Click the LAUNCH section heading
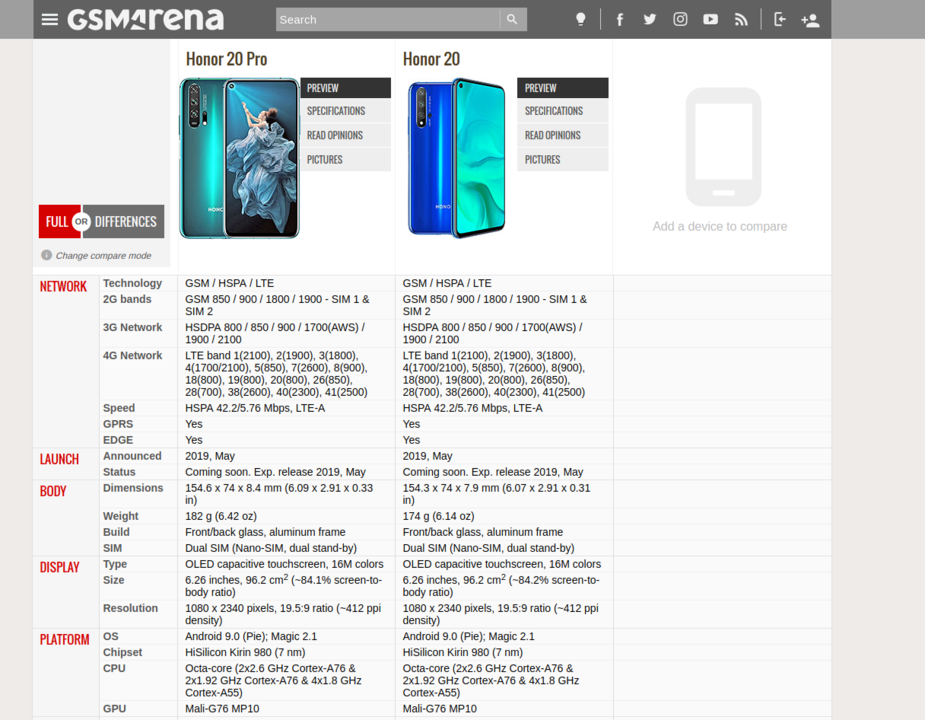The height and width of the screenshot is (720, 925). (x=59, y=459)
